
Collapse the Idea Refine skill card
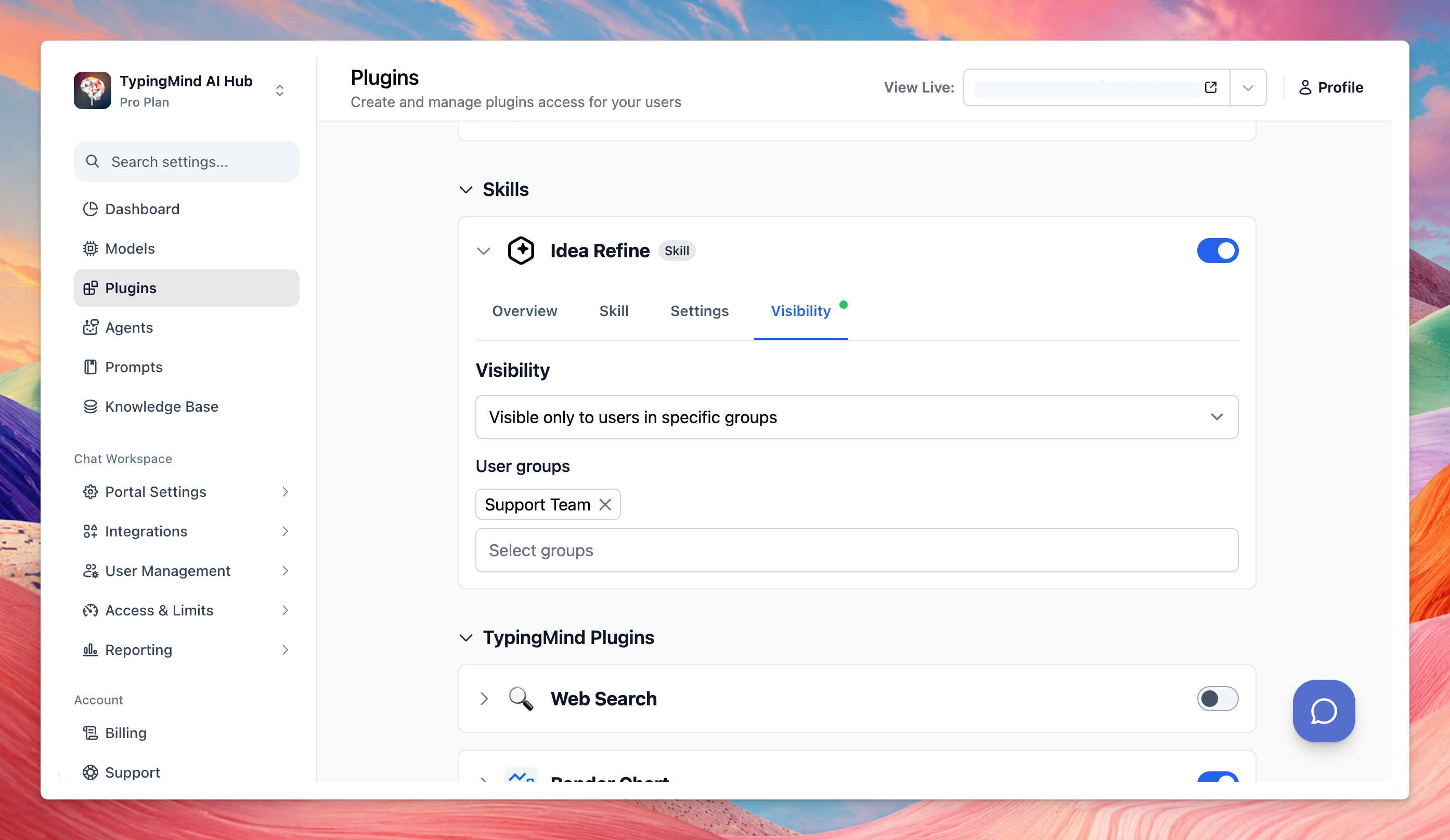click(484, 251)
